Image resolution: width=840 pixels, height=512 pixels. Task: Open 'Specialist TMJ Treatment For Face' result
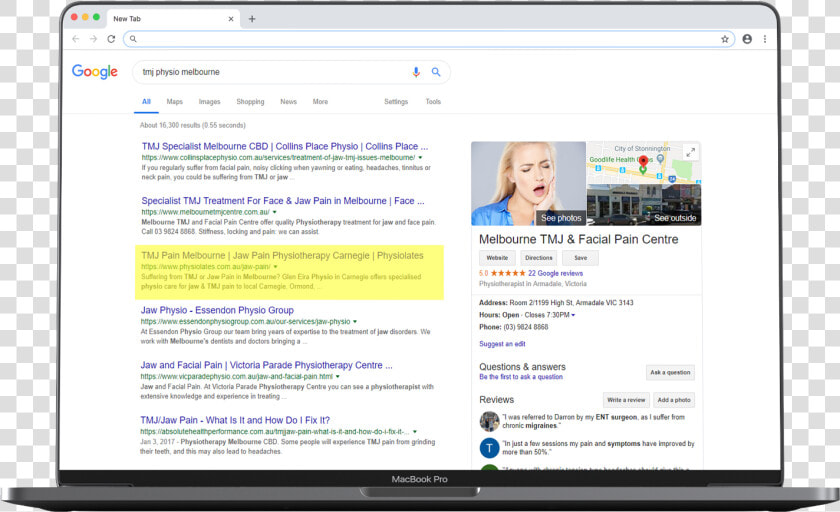click(x=283, y=201)
